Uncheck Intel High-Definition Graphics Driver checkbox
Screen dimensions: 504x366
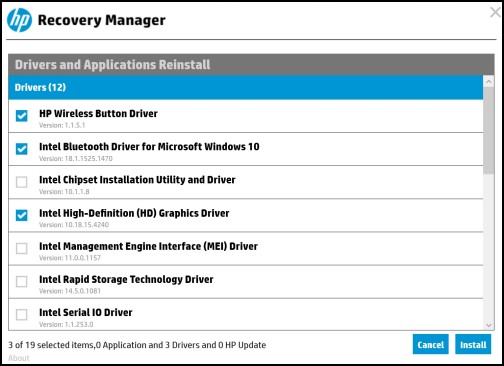pos(22,215)
